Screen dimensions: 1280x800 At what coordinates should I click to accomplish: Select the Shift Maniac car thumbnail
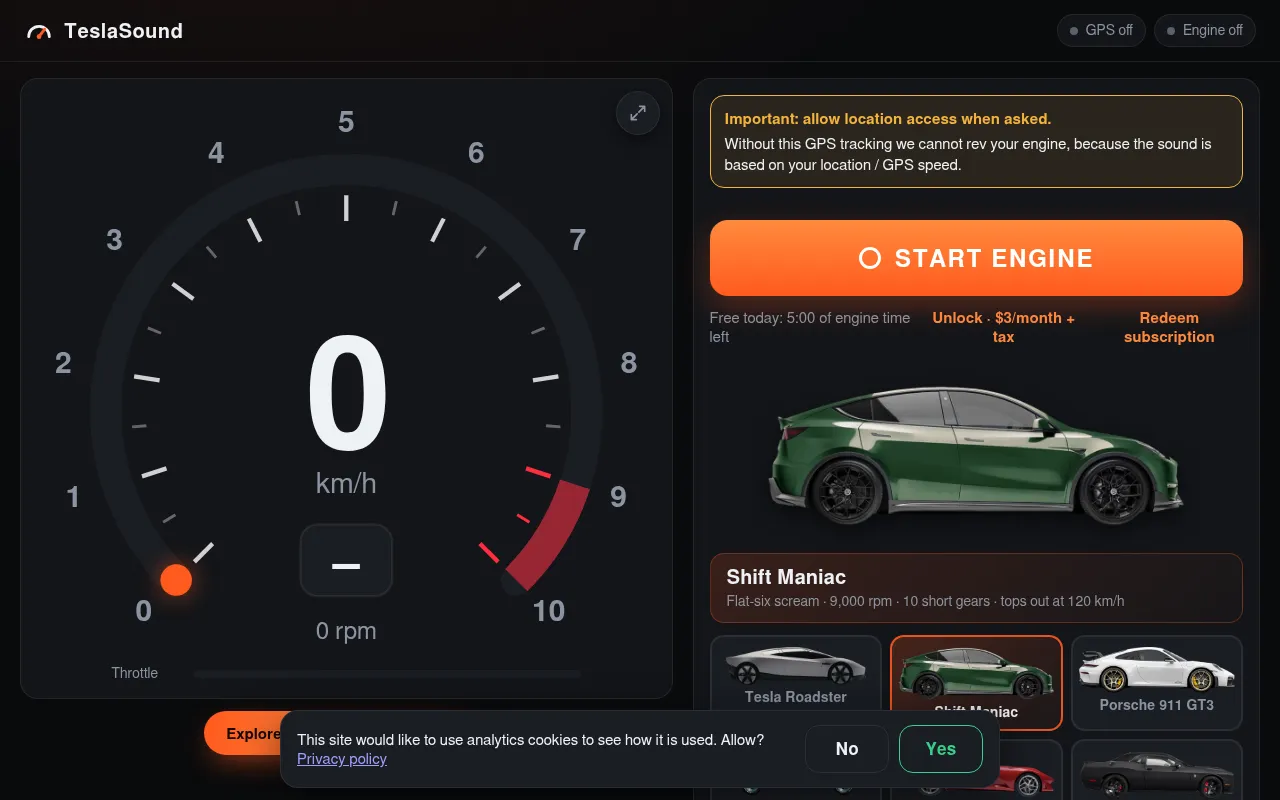976,683
